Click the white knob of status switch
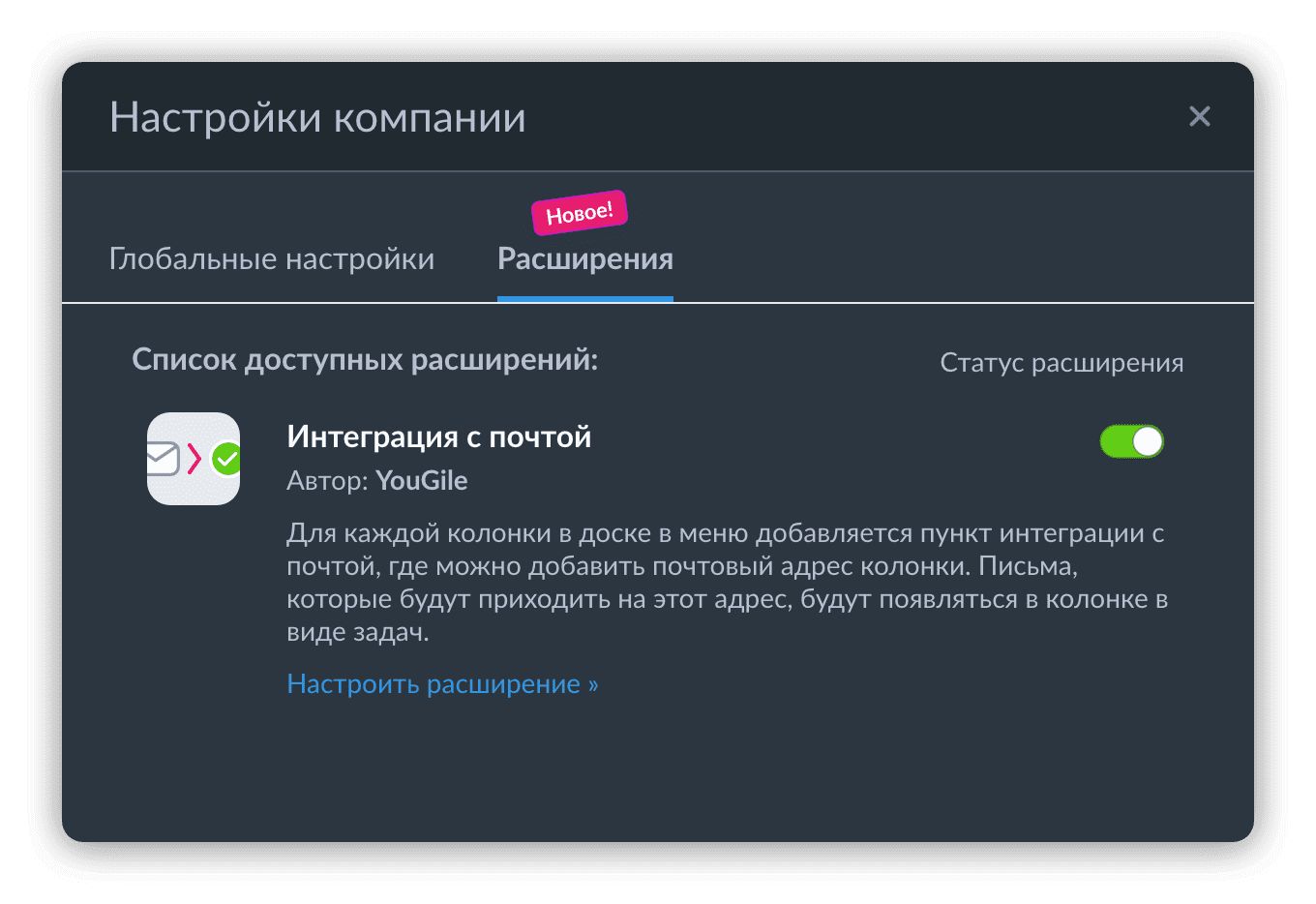 1147,442
